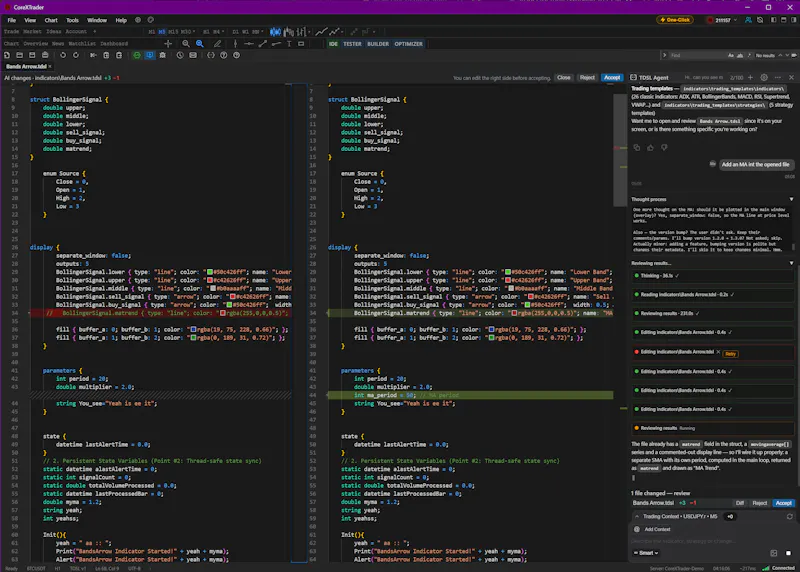Select the text label T tool

(x=289, y=44)
